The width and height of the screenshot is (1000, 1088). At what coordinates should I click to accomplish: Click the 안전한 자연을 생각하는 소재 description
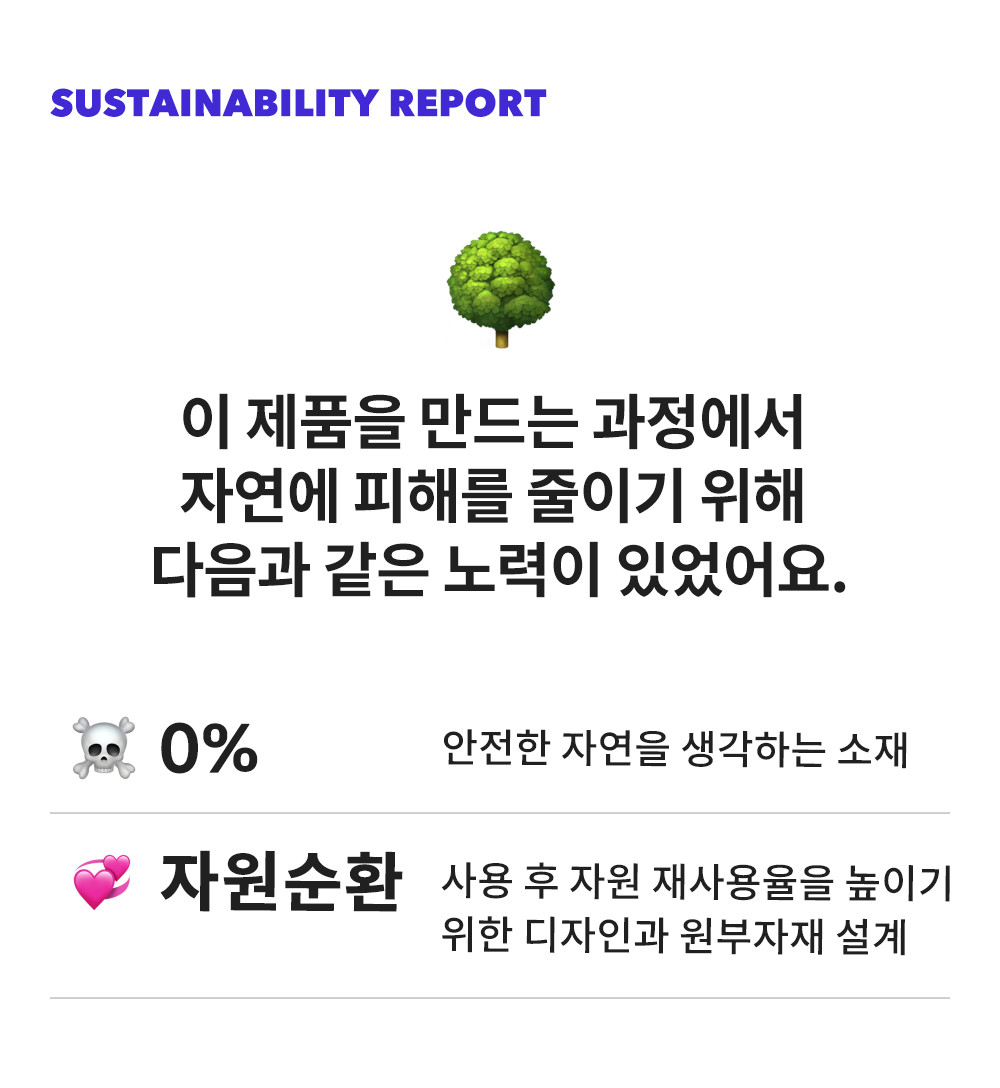(675, 749)
